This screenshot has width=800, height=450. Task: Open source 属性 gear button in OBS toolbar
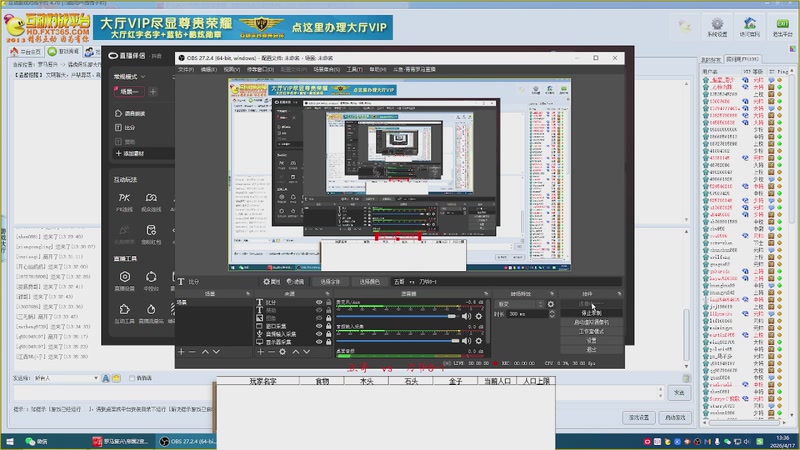tap(272, 282)
